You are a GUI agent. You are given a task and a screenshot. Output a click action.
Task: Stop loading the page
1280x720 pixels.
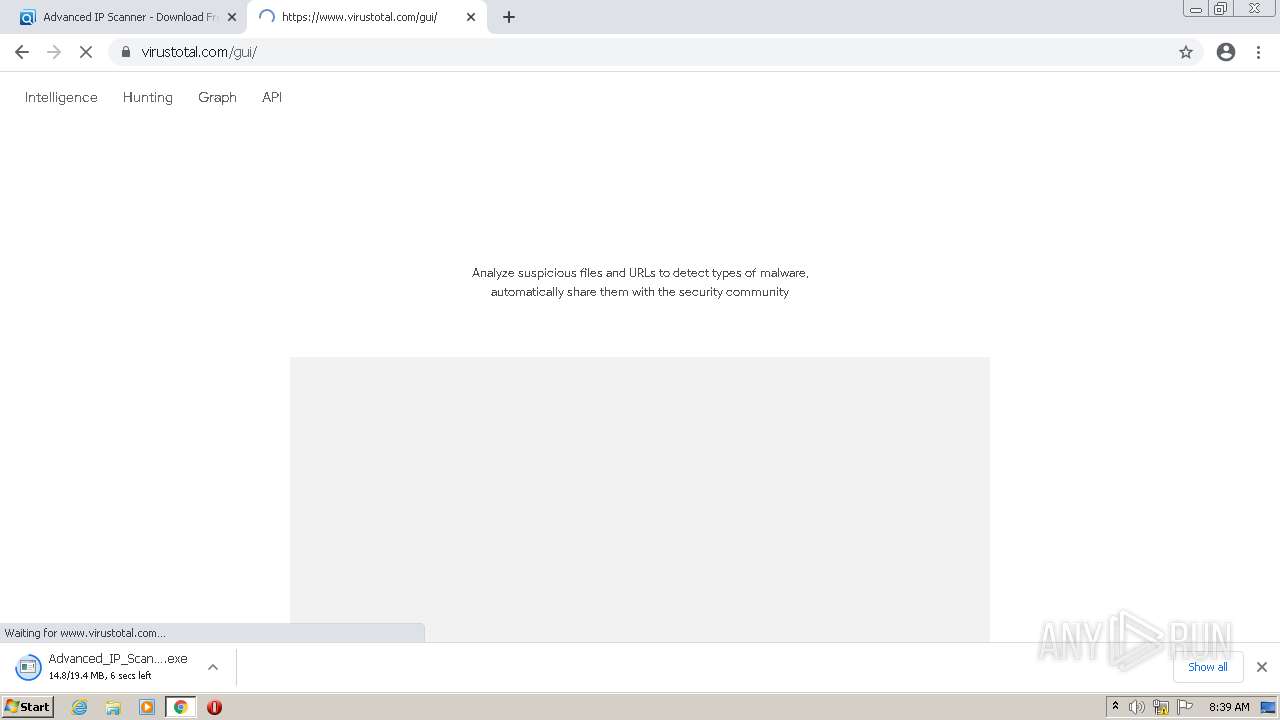coord(86,52)
